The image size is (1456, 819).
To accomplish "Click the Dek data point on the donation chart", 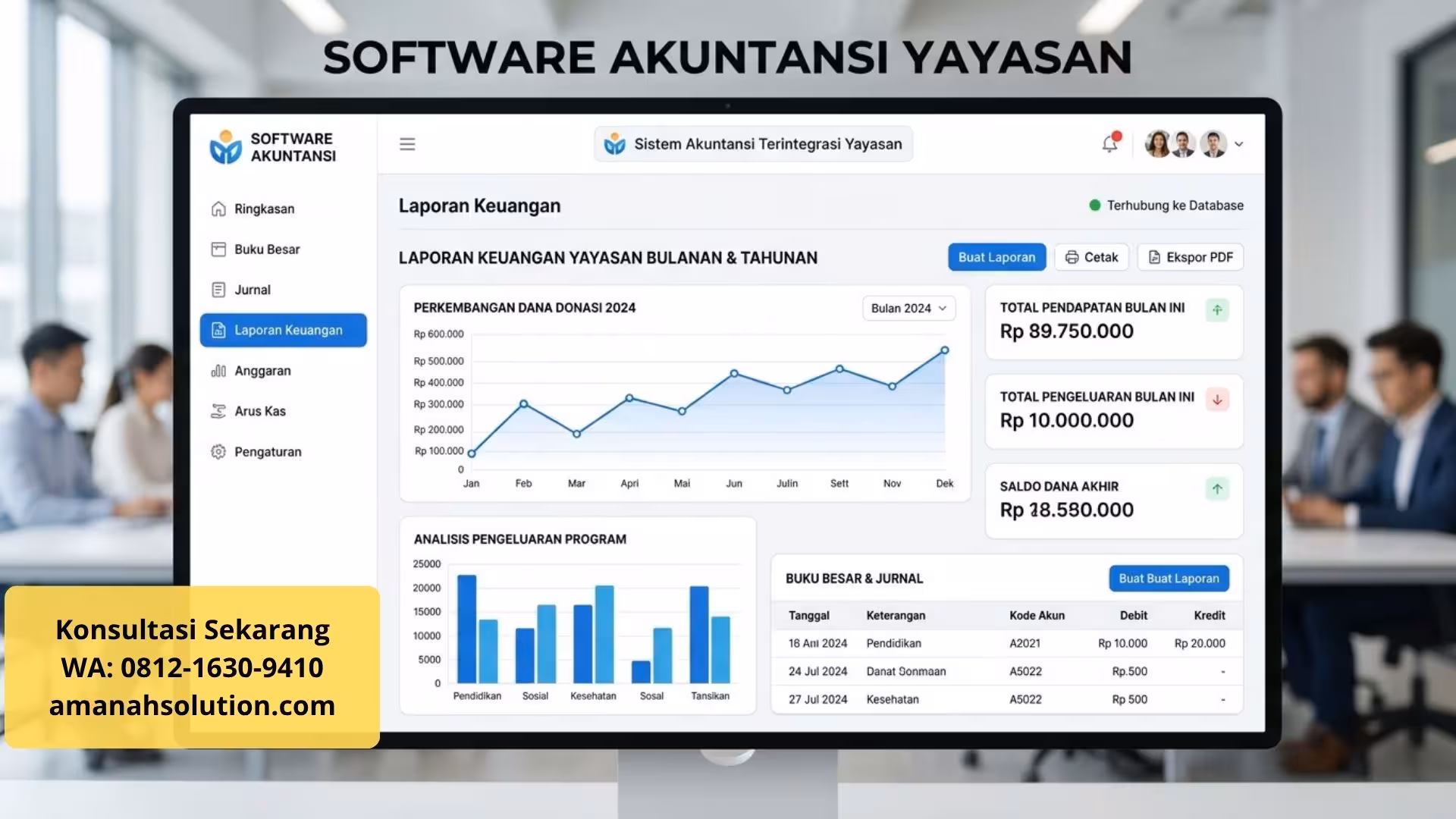I will 945,350.
